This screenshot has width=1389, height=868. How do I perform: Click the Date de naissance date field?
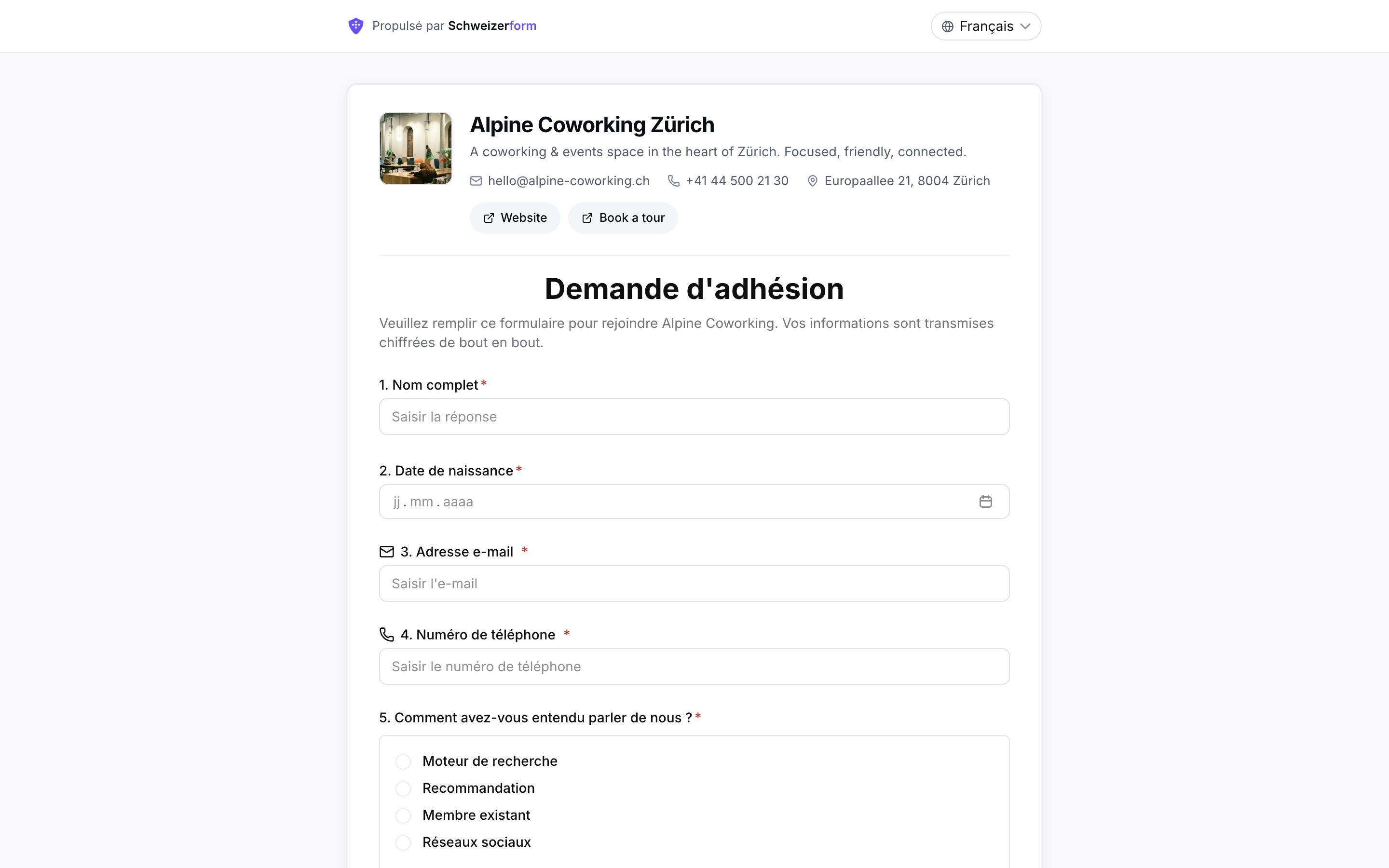tap(694, 502)
